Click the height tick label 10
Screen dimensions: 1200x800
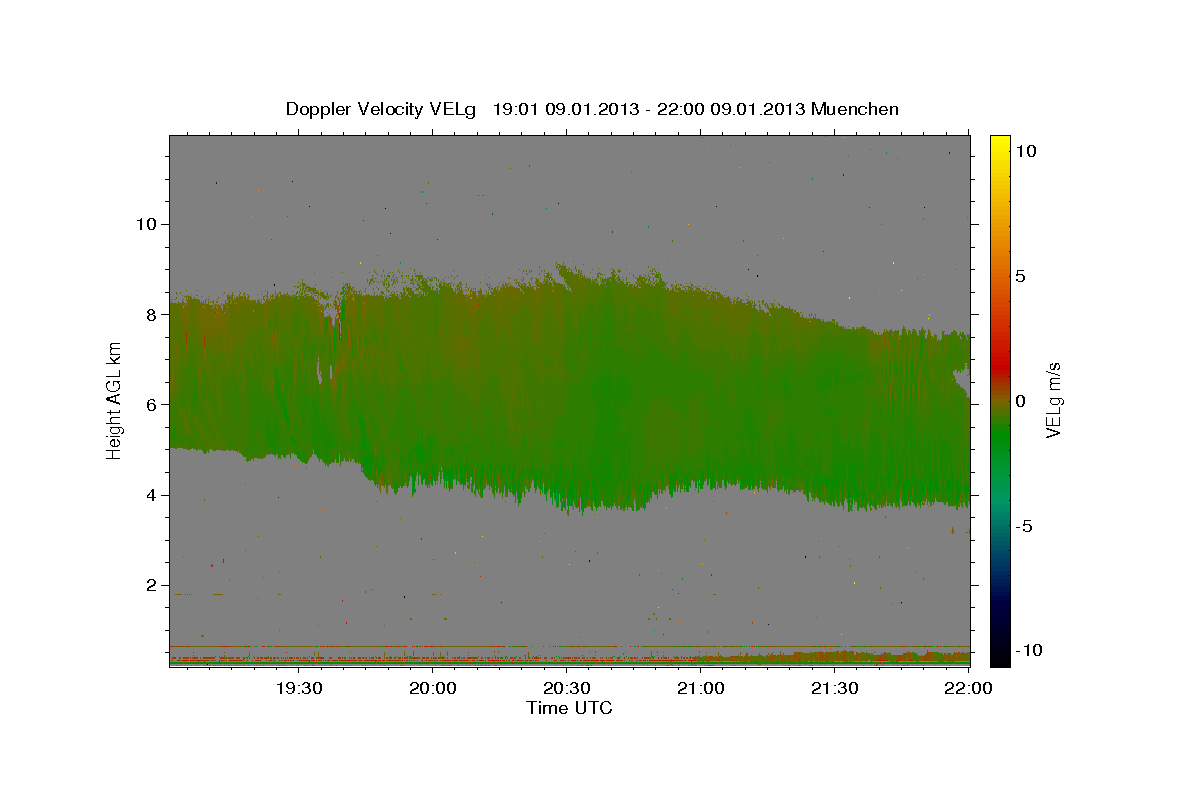coord(147,223)
